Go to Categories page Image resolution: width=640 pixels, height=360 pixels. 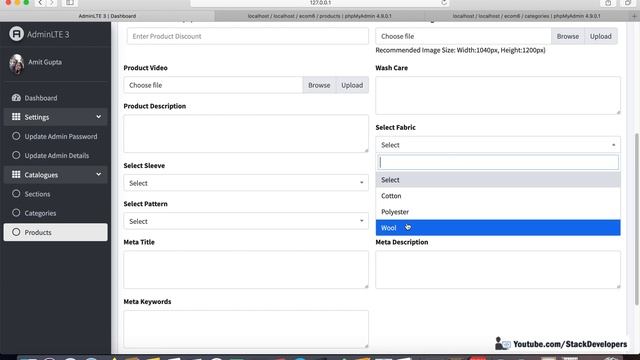56,213
